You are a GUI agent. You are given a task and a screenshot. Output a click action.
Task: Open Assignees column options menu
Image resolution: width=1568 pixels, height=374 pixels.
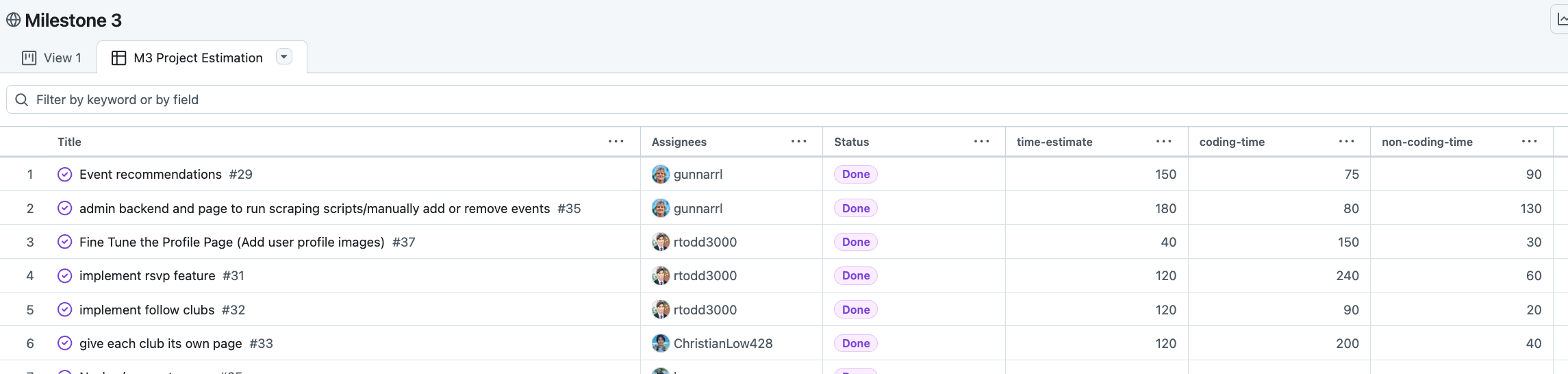(x=798, y=142)
